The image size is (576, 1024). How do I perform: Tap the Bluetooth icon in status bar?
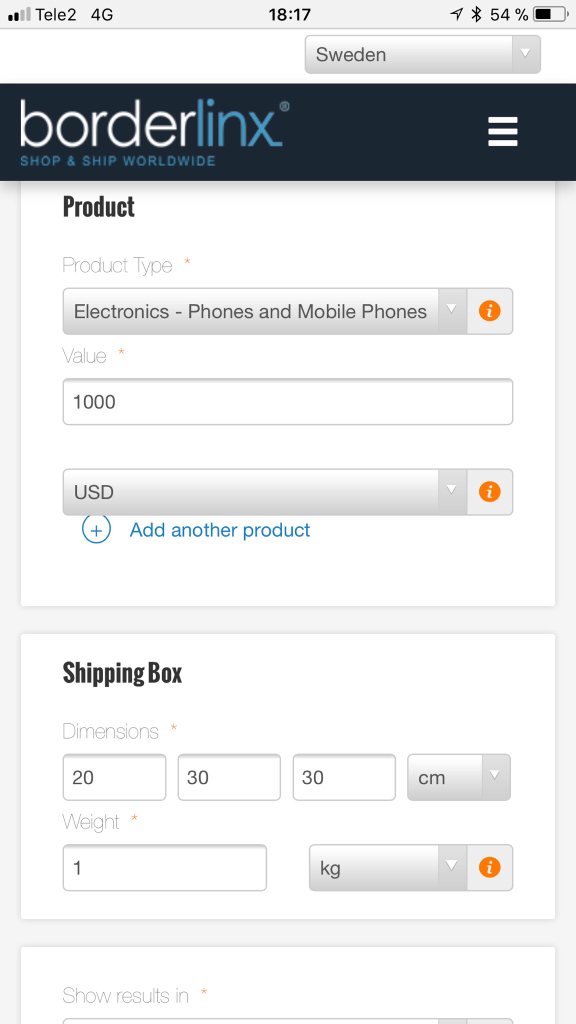tap(477, 14)
